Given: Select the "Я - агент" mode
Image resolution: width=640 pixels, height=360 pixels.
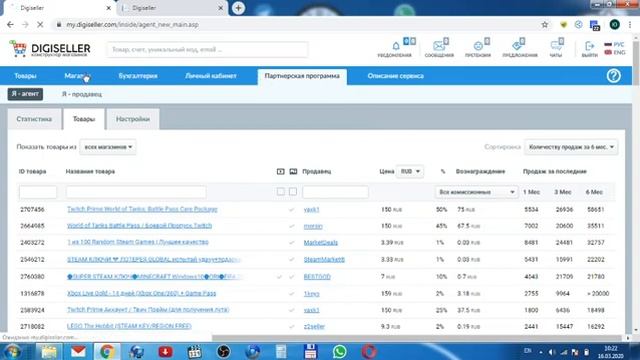Looking at the screenshot, I should (x=25, y=94).
